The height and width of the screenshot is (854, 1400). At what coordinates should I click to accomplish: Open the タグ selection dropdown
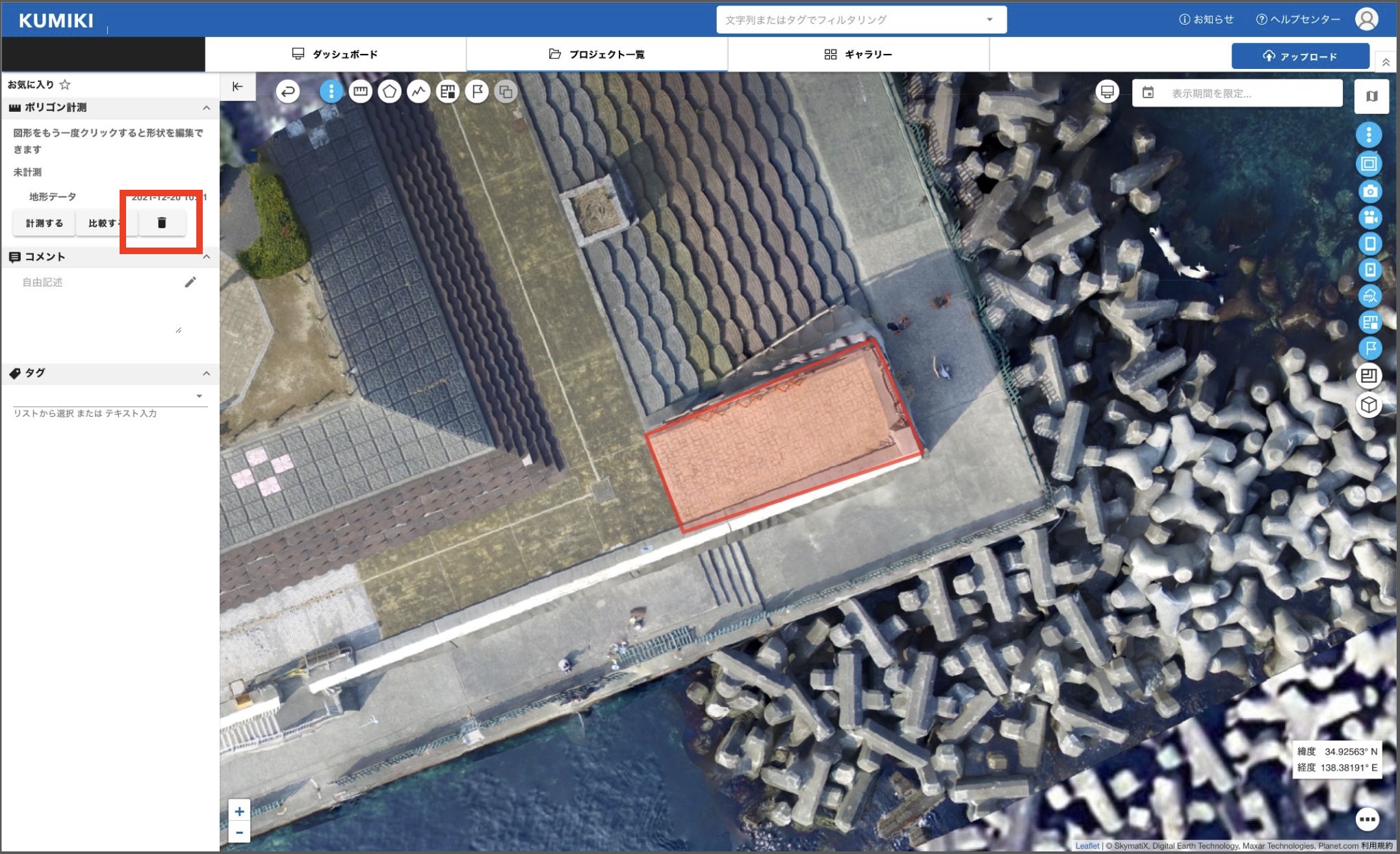[199, 396]
